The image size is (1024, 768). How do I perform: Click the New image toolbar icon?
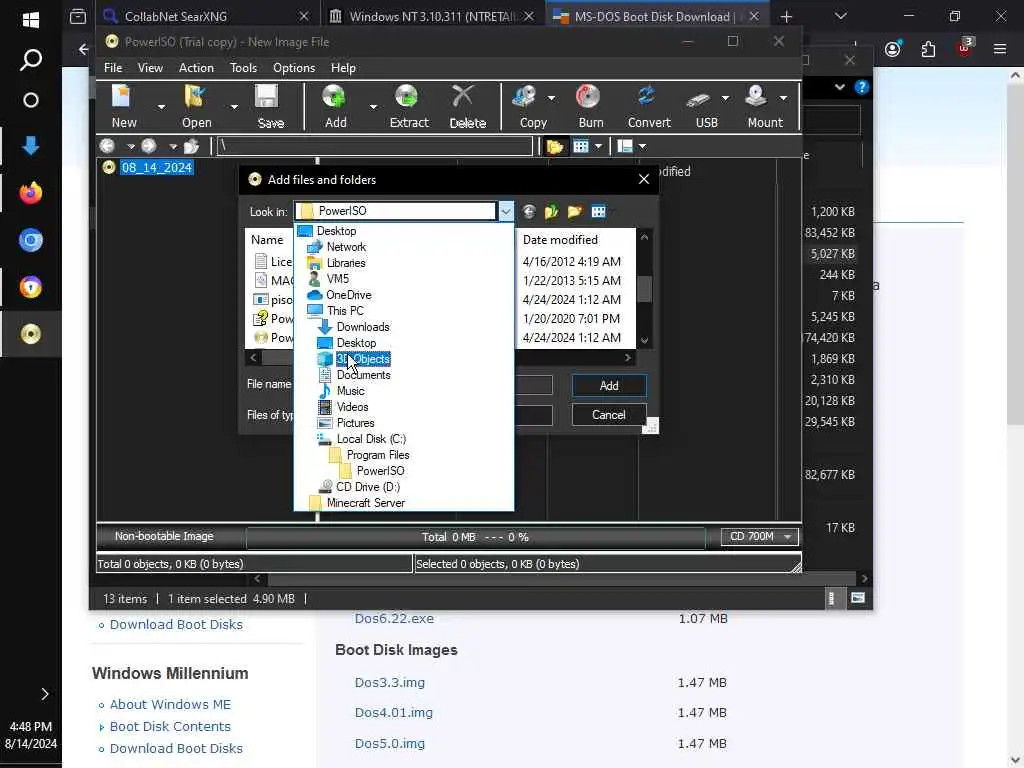point(123,97)
